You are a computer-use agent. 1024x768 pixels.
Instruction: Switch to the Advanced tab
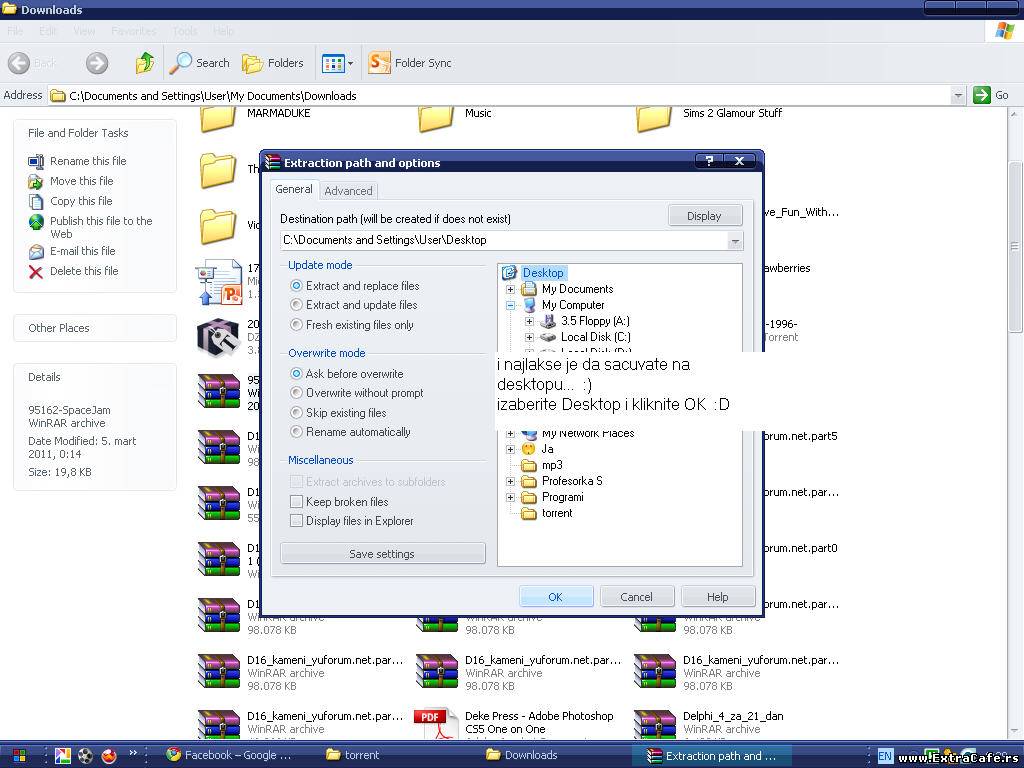click(x=349, y=191)
